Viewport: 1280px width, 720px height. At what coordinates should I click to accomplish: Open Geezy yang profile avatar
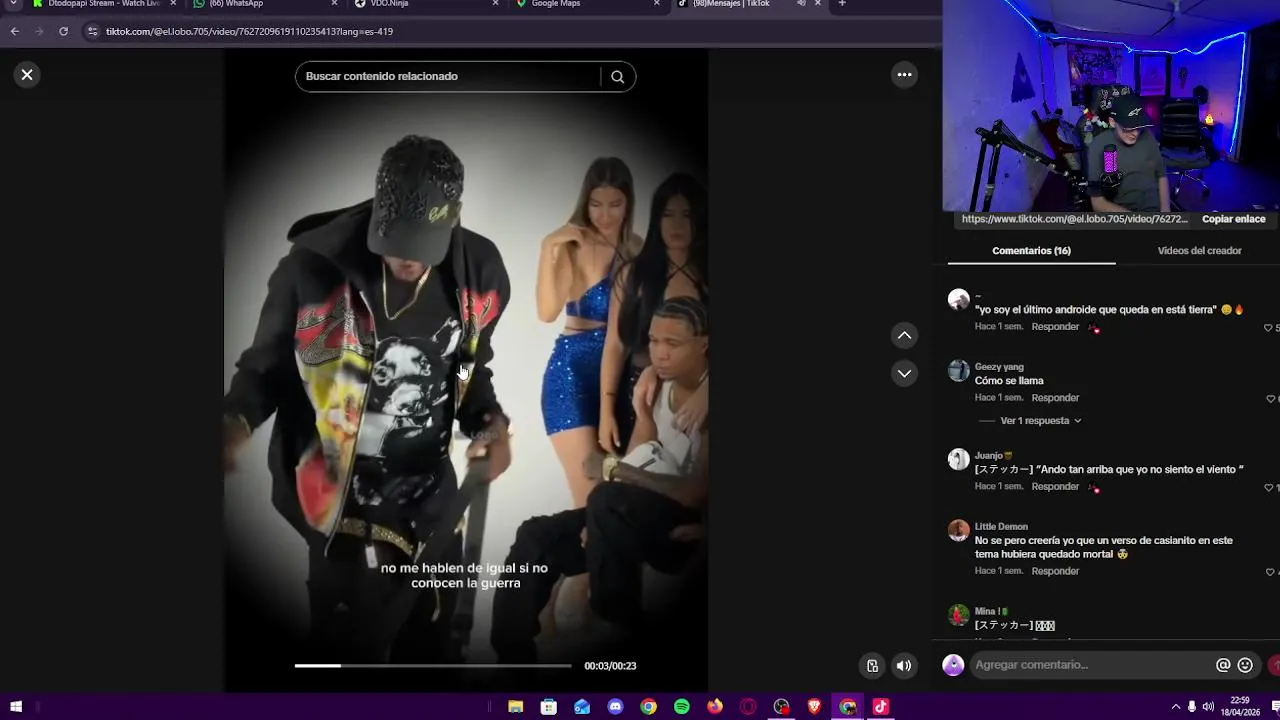coord(958,371)
